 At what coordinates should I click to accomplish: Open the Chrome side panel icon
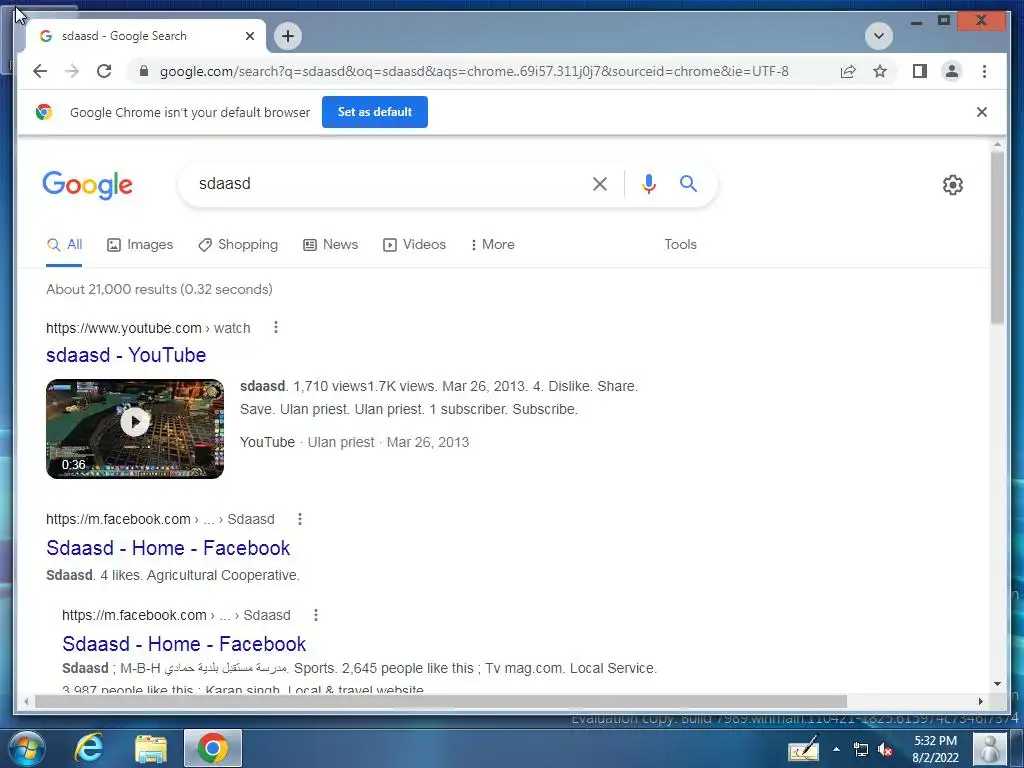[x=920, y=71]
